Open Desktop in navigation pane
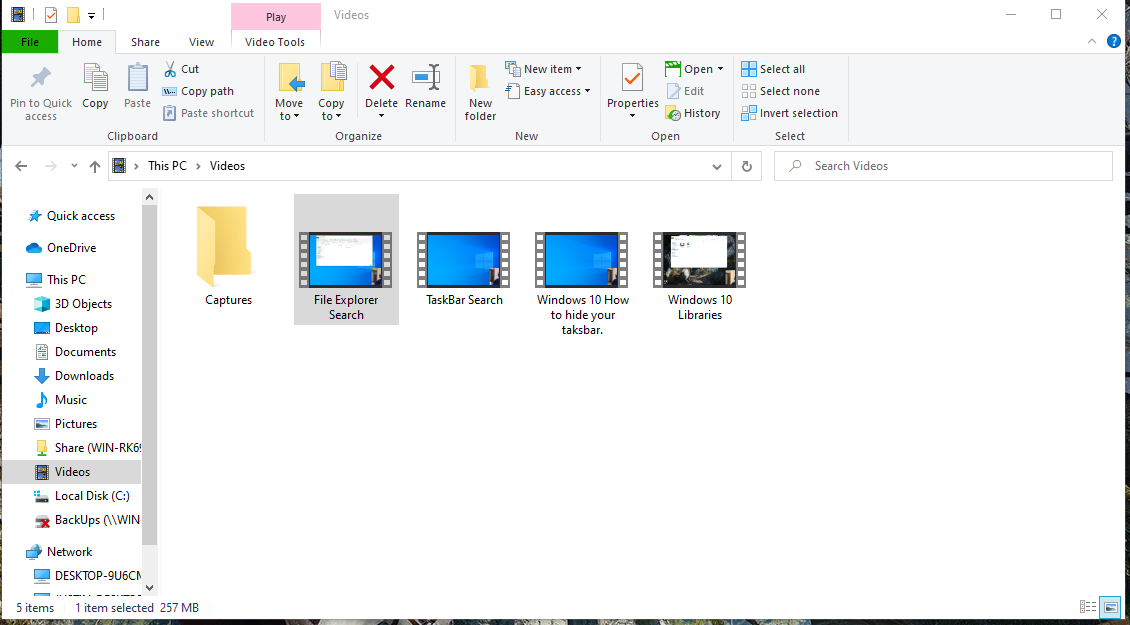 pyautogui.click(x=67, y=328)
